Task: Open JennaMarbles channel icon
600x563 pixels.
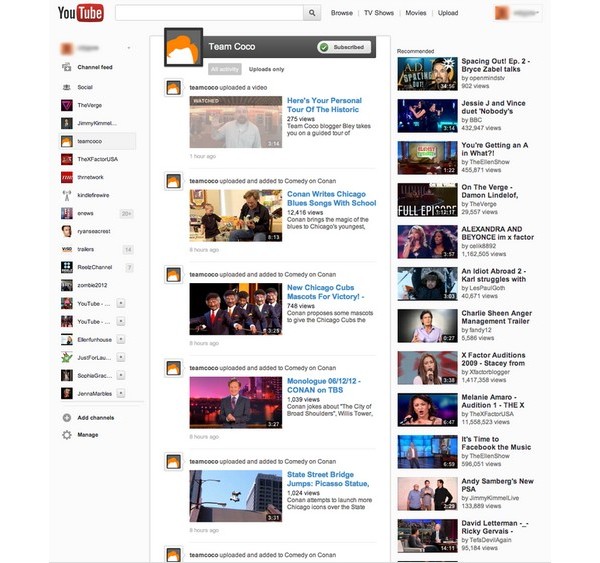Action: (67, 393)
